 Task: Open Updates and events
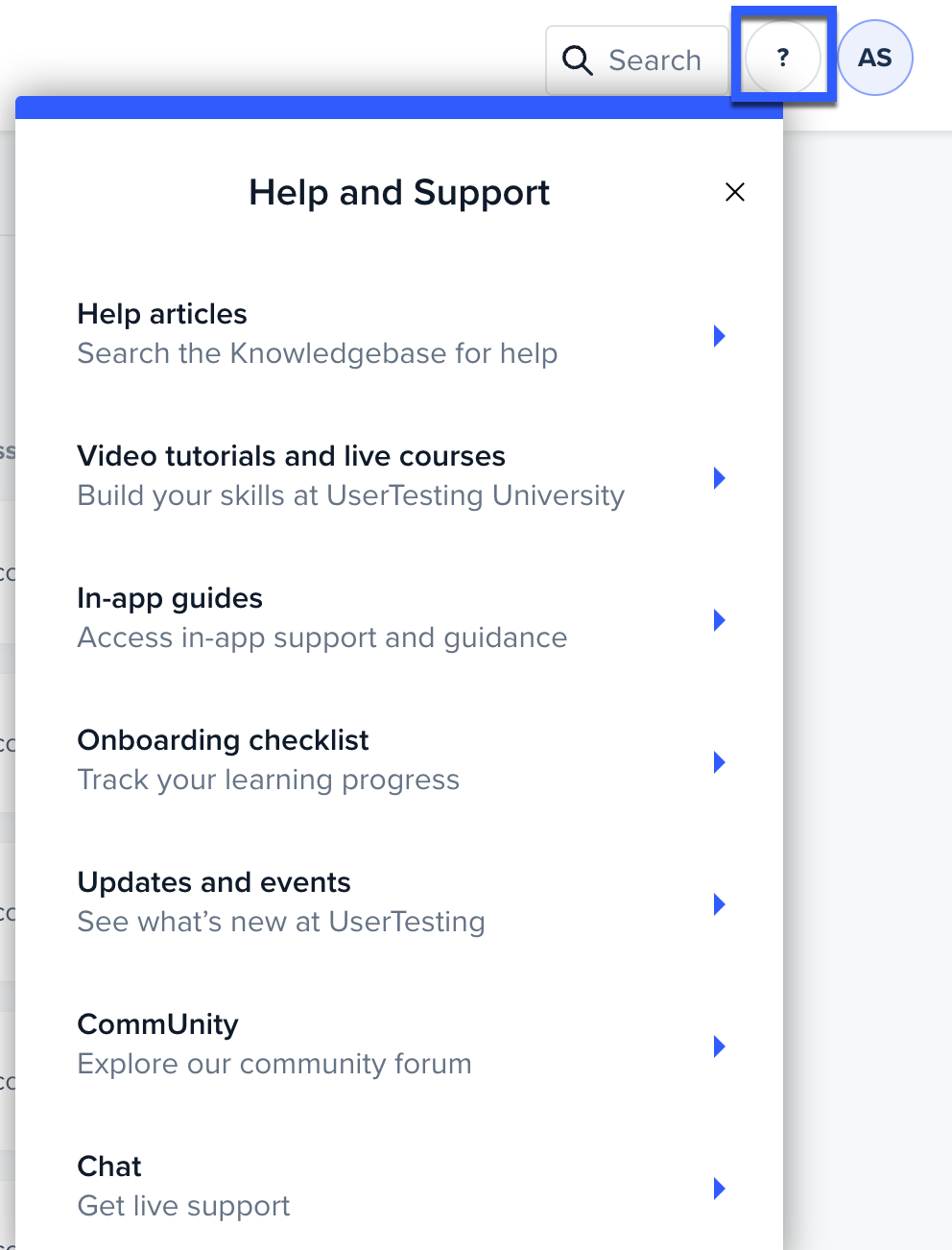point(399,902)
